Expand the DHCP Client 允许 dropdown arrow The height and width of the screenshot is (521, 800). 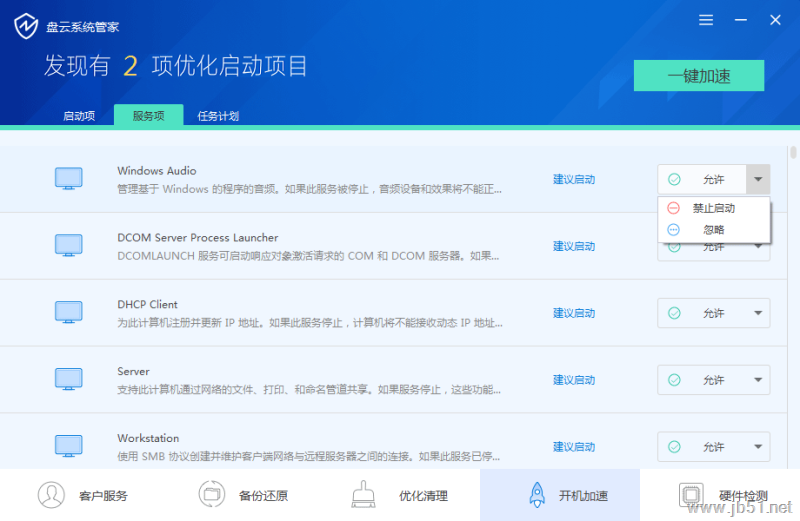(x=758, y=313)
